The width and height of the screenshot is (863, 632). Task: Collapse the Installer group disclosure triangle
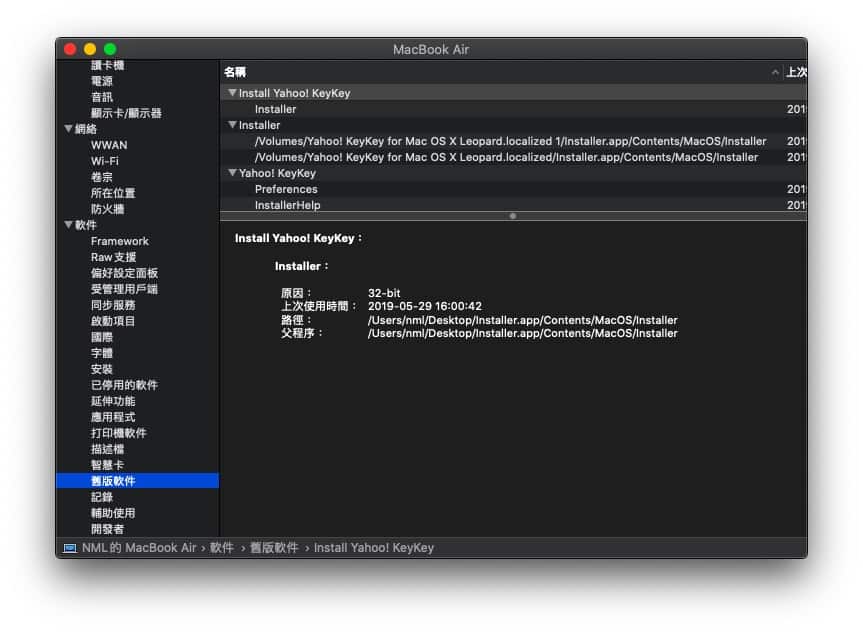pyautogui.click(x=232, y=125)
